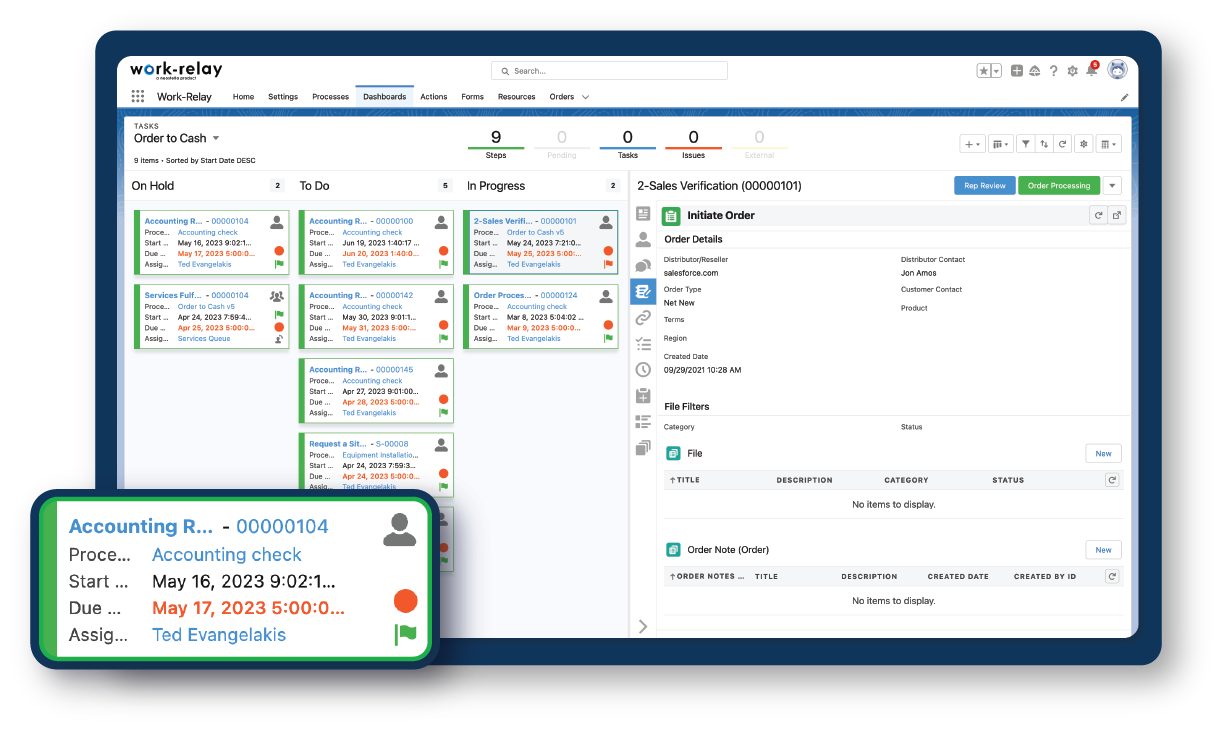Open the chat comments icon in sidebar

pos(643,266)
